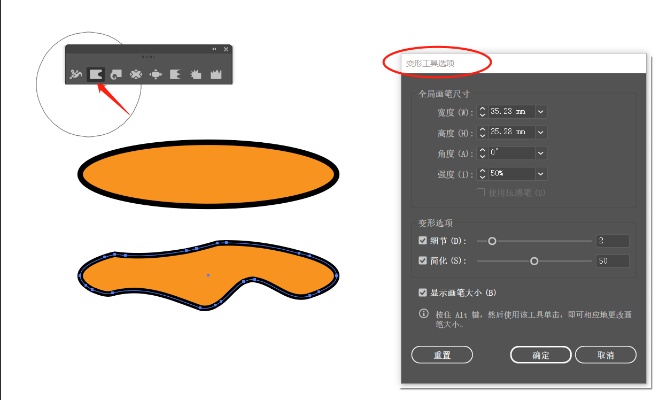Open the 角度 (A) dropdown arrow
The height and width of the screenshot is (400, 667).
pyautogui.click(x=540, y=153)
